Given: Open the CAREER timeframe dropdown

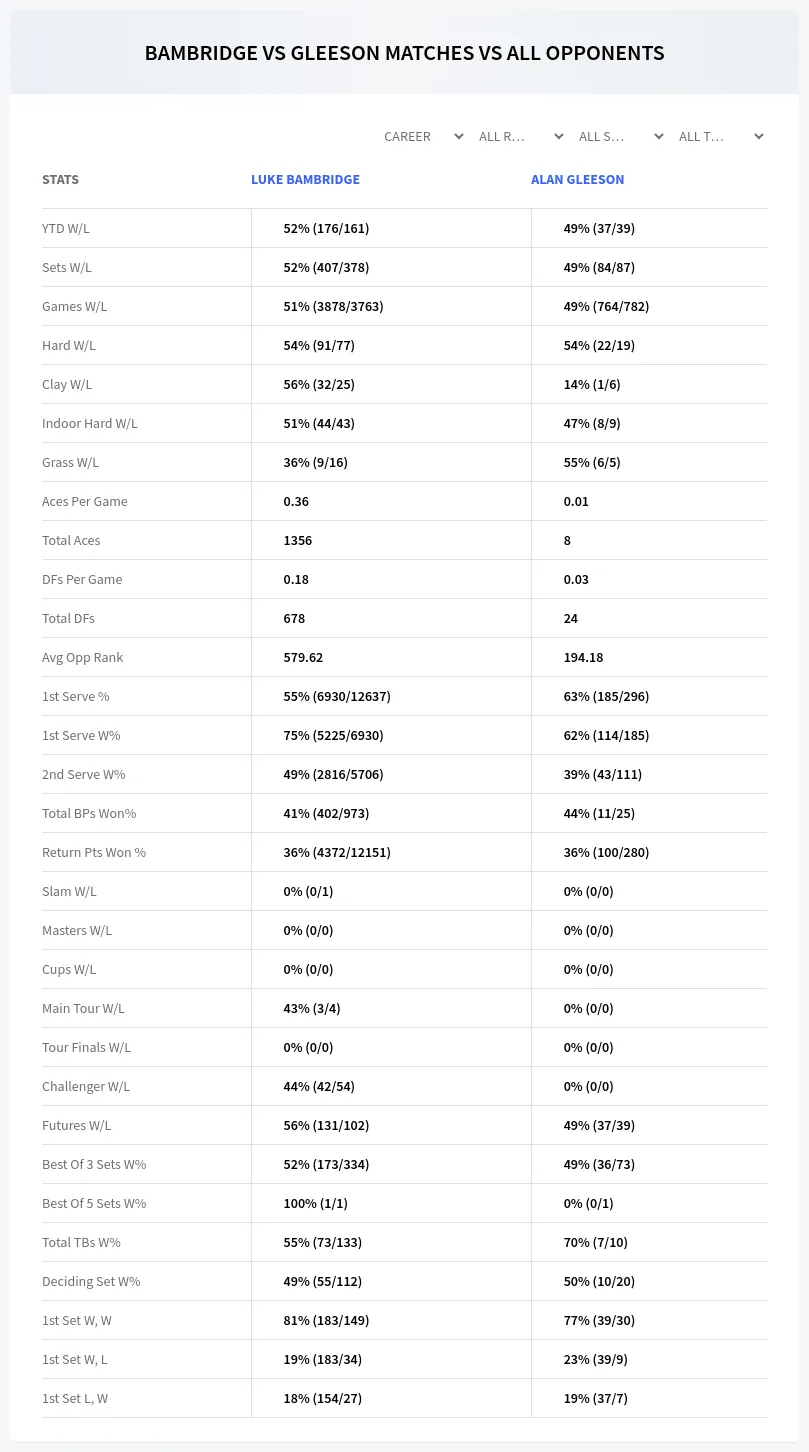Looking at the screenshot, I should click(x=423, y=136).
